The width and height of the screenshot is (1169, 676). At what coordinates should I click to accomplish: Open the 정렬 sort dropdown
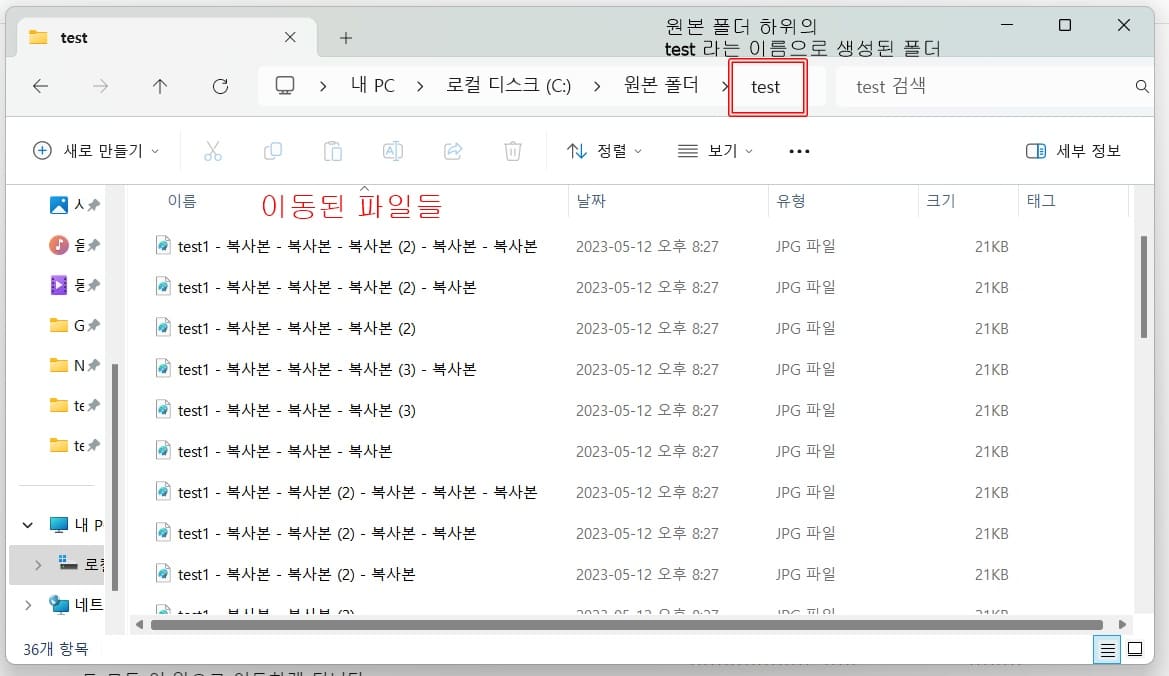[x=604, y=151]
